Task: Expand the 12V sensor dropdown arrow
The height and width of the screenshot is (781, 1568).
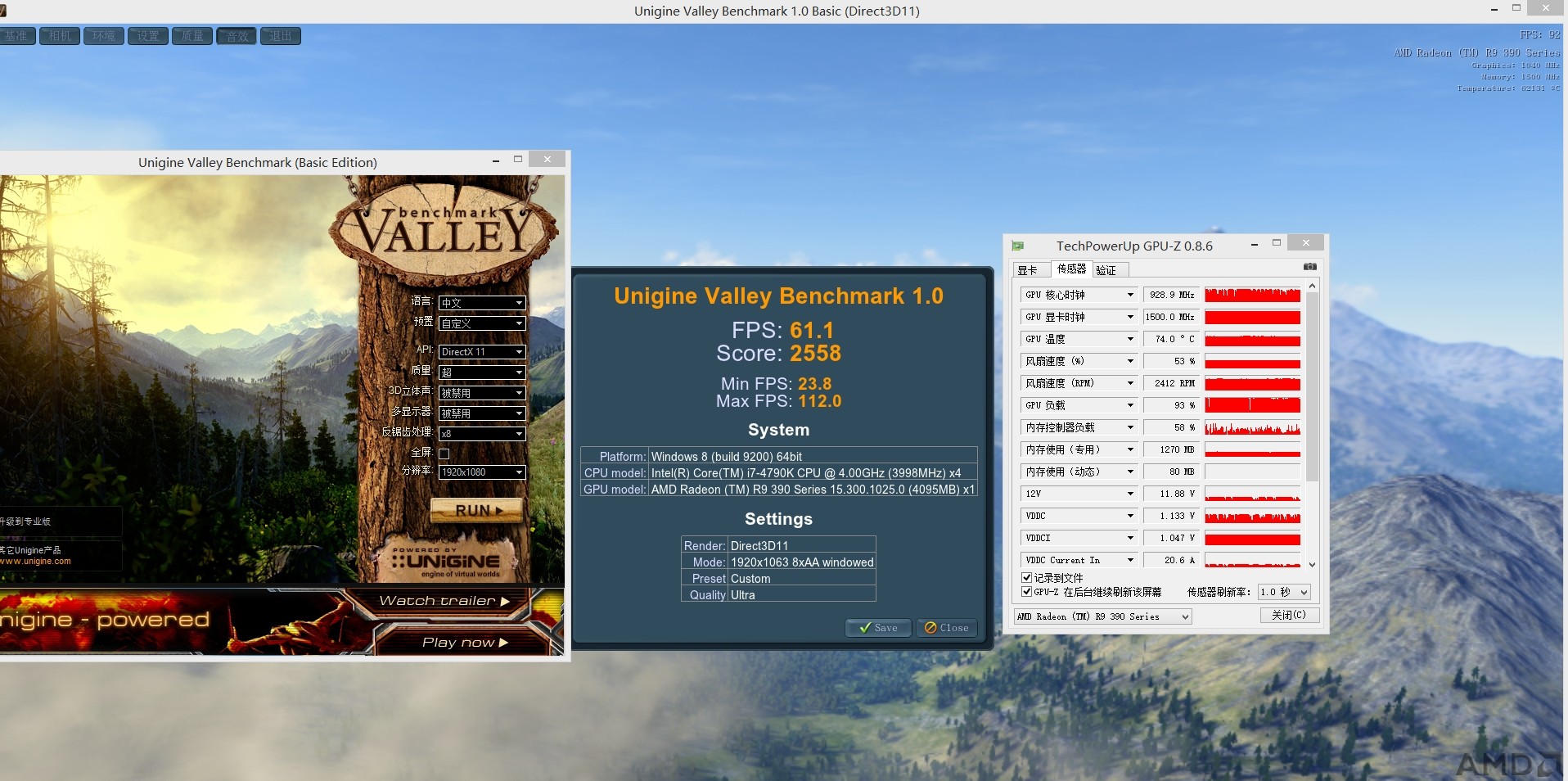Action: click(1130, 494)
